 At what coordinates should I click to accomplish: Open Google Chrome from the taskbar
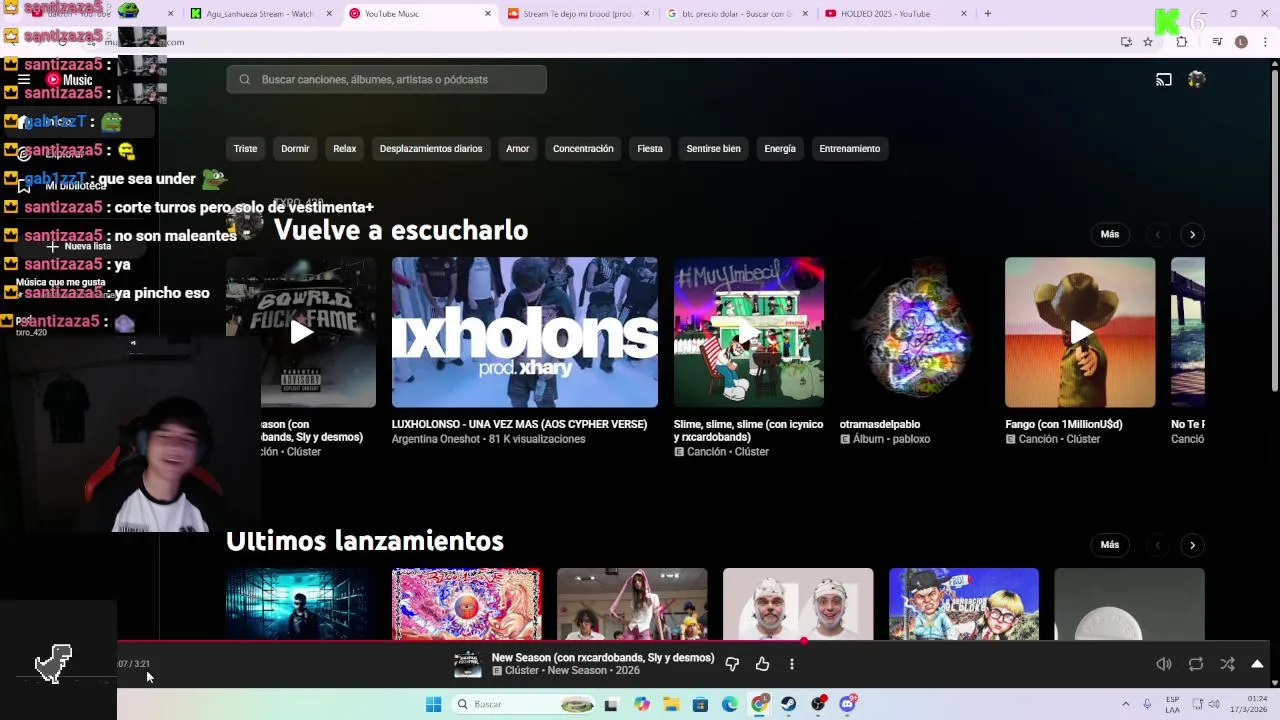(759, 705)
